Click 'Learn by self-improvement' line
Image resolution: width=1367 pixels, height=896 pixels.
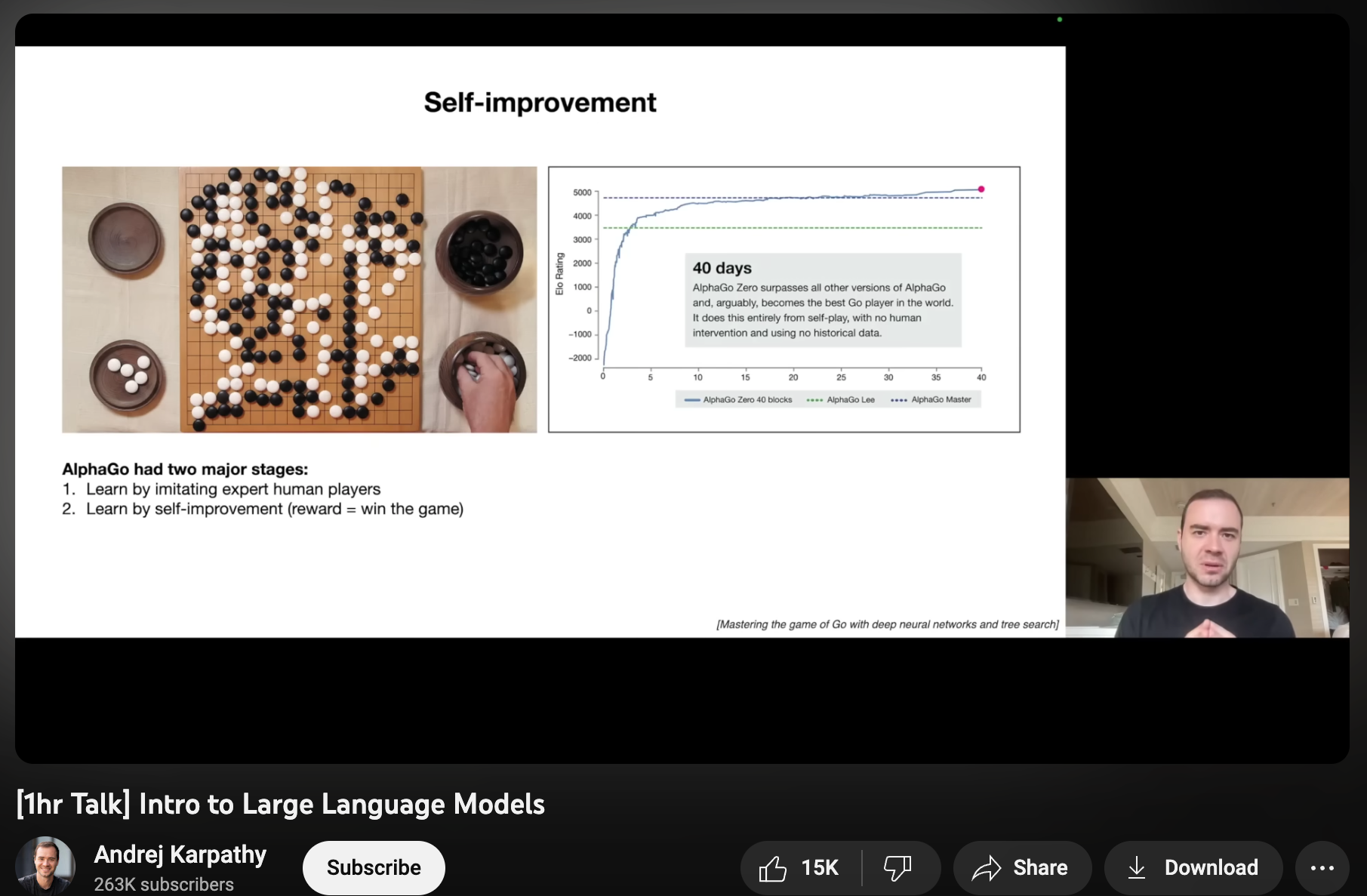[x=275, y=509]
